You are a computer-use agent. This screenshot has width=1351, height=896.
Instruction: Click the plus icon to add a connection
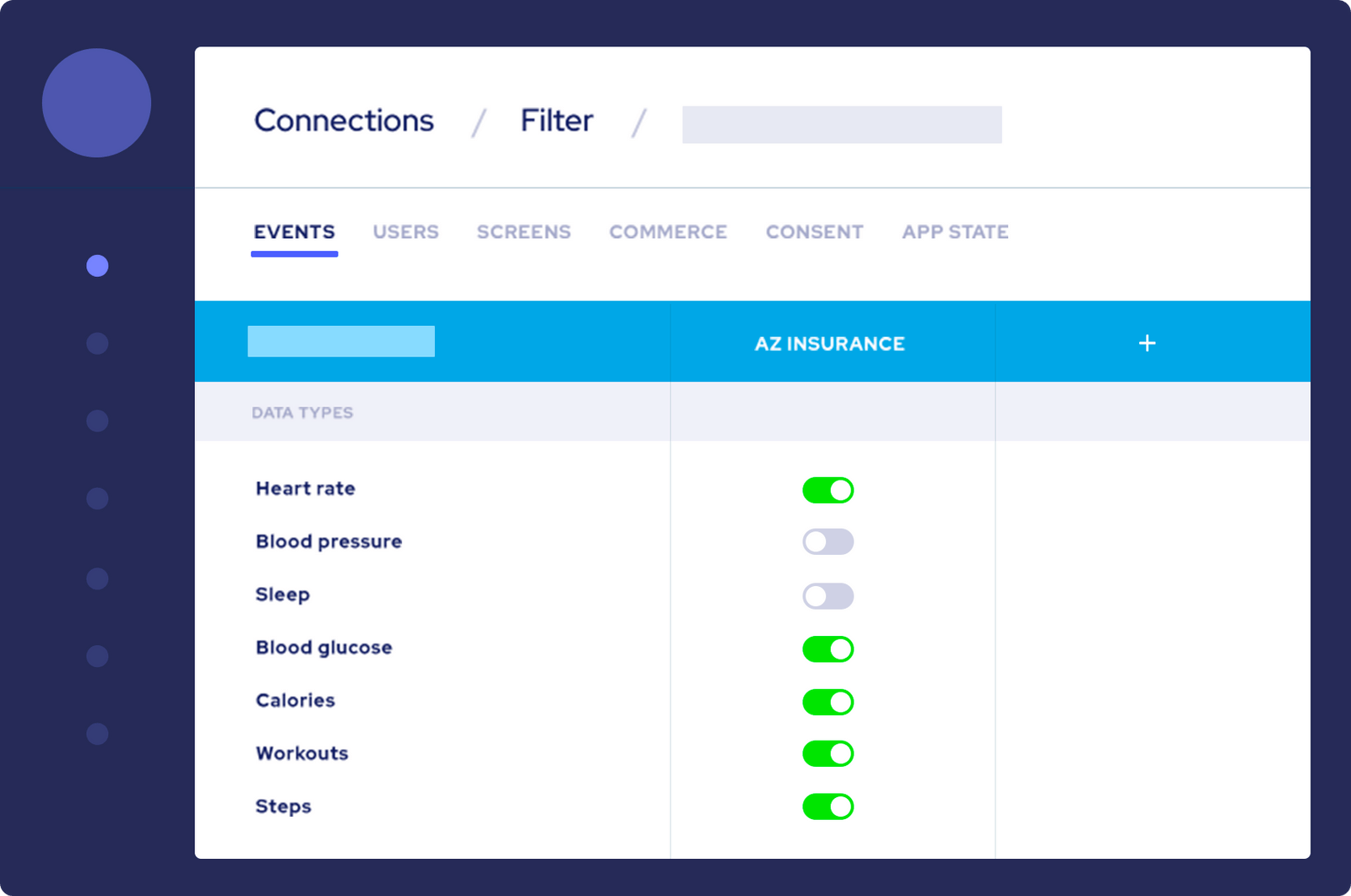1147,343
